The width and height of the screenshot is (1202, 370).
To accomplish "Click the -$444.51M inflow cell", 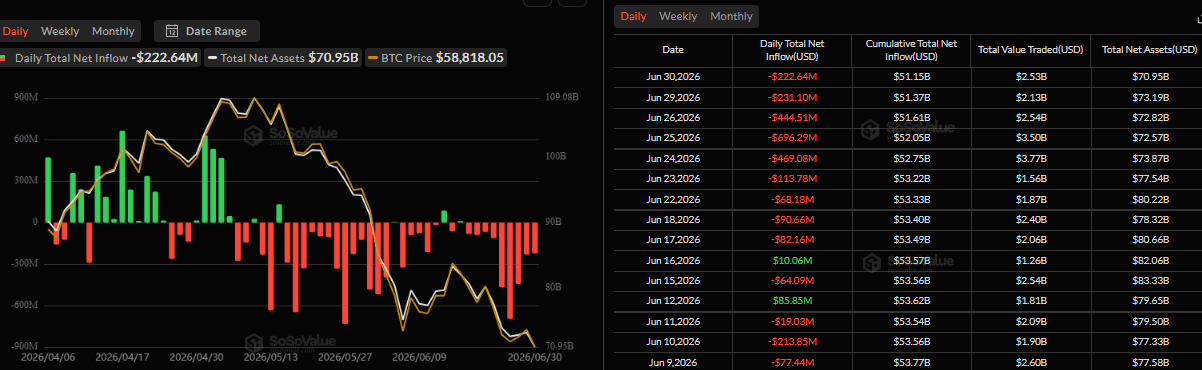I will pos(792,117).
